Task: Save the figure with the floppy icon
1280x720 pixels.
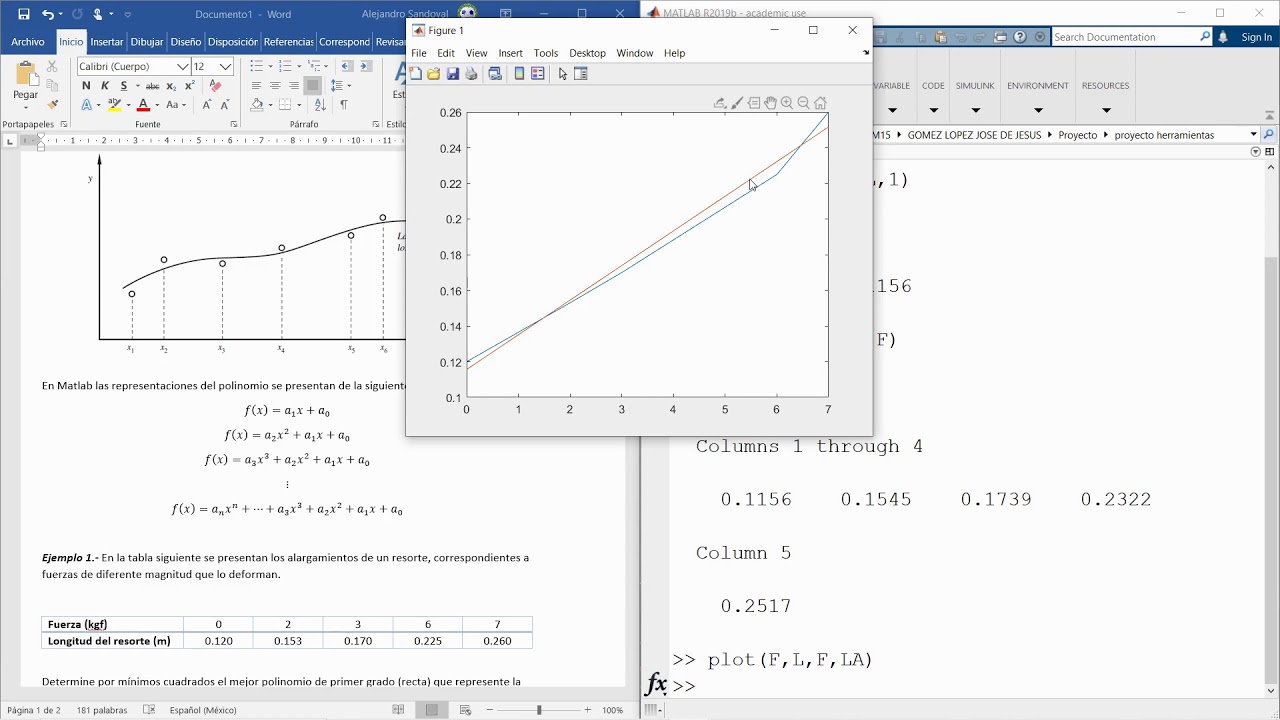Action: coord(452,74)
